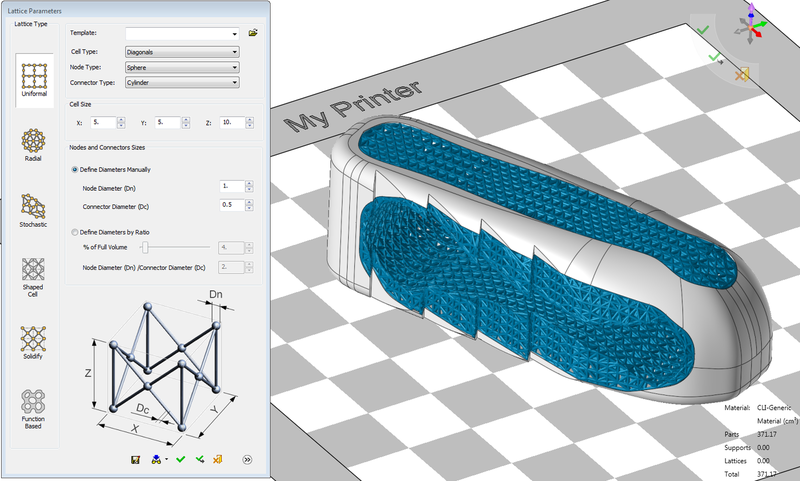Pick the Stochastic lattice type
This screenshot has width=800, height=481.
pos(32,209)
